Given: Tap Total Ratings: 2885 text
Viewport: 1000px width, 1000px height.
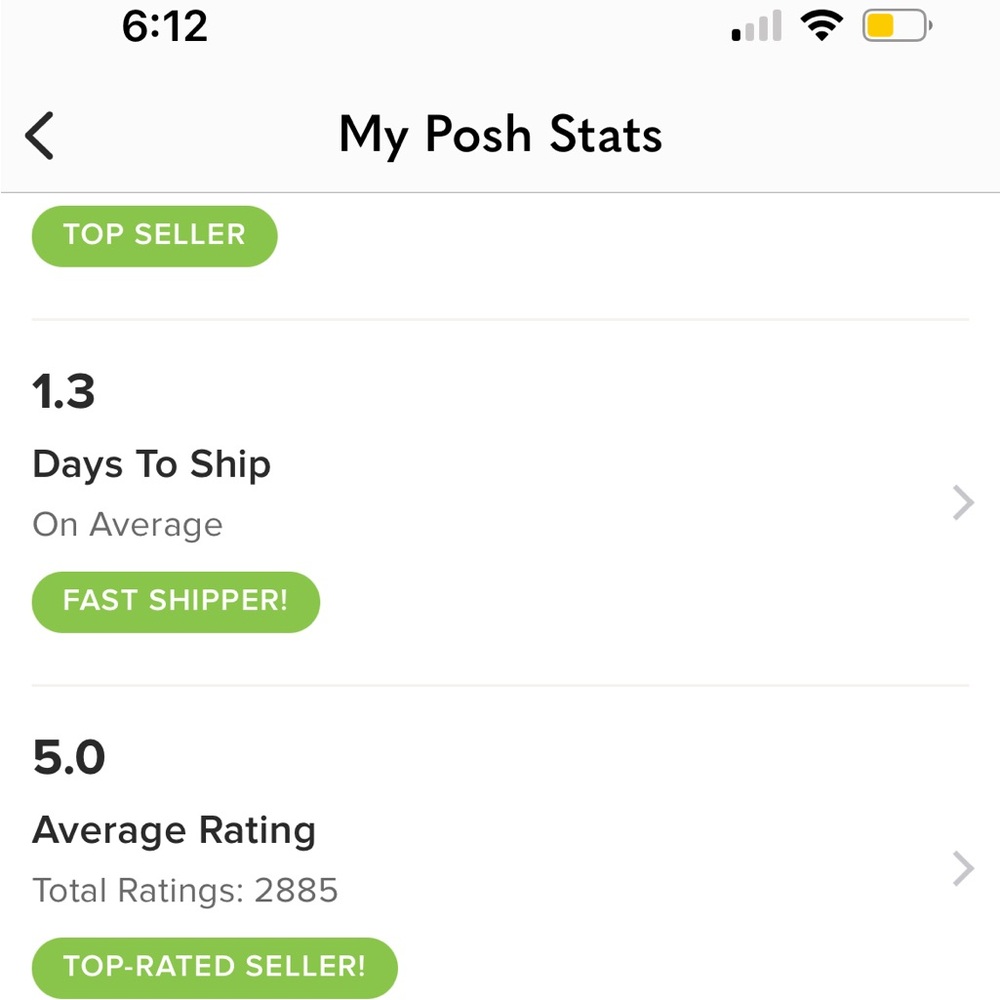Looking at the screenshot, I should (x=185, y=890).
